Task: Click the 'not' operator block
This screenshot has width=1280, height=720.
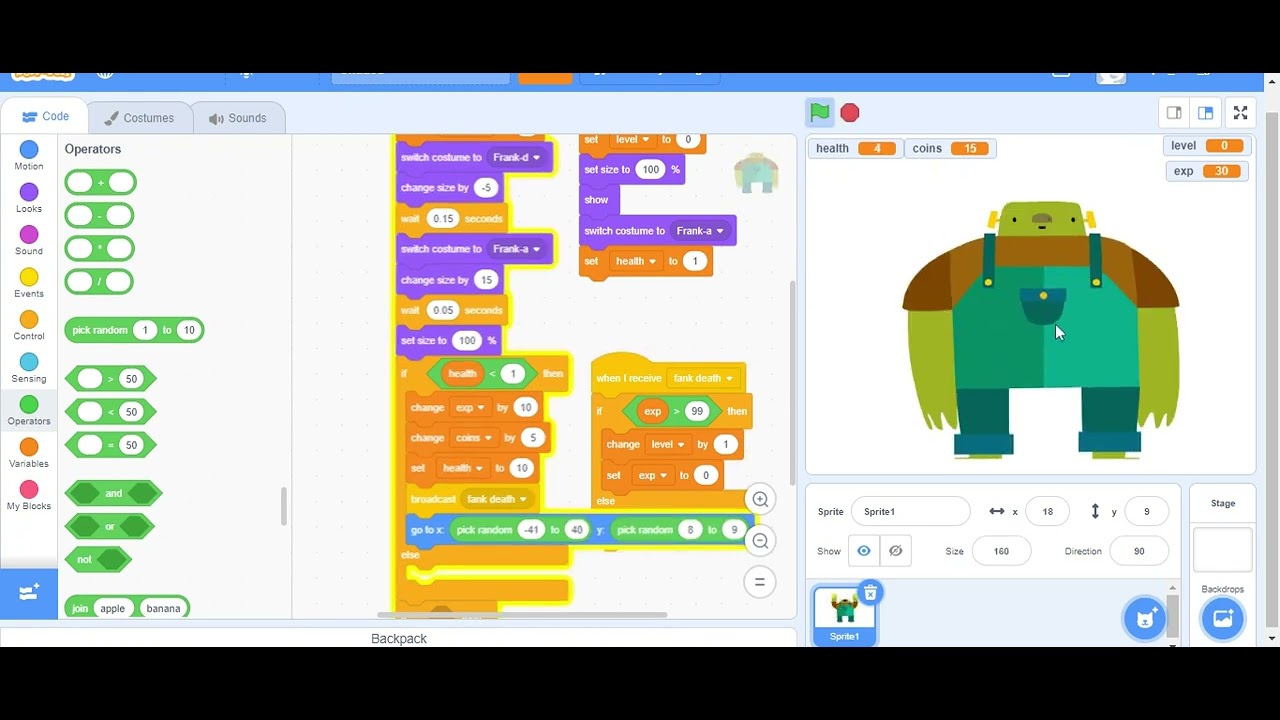Action: (98, 559)
